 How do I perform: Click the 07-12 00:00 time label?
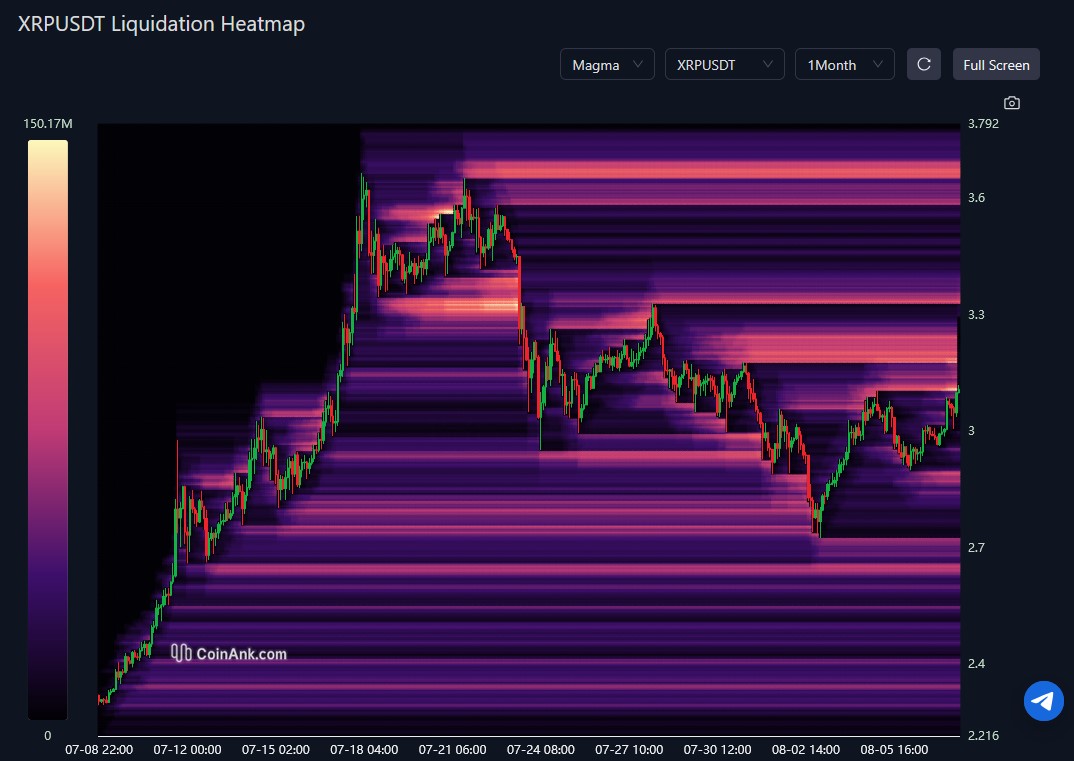coord(187,749)
